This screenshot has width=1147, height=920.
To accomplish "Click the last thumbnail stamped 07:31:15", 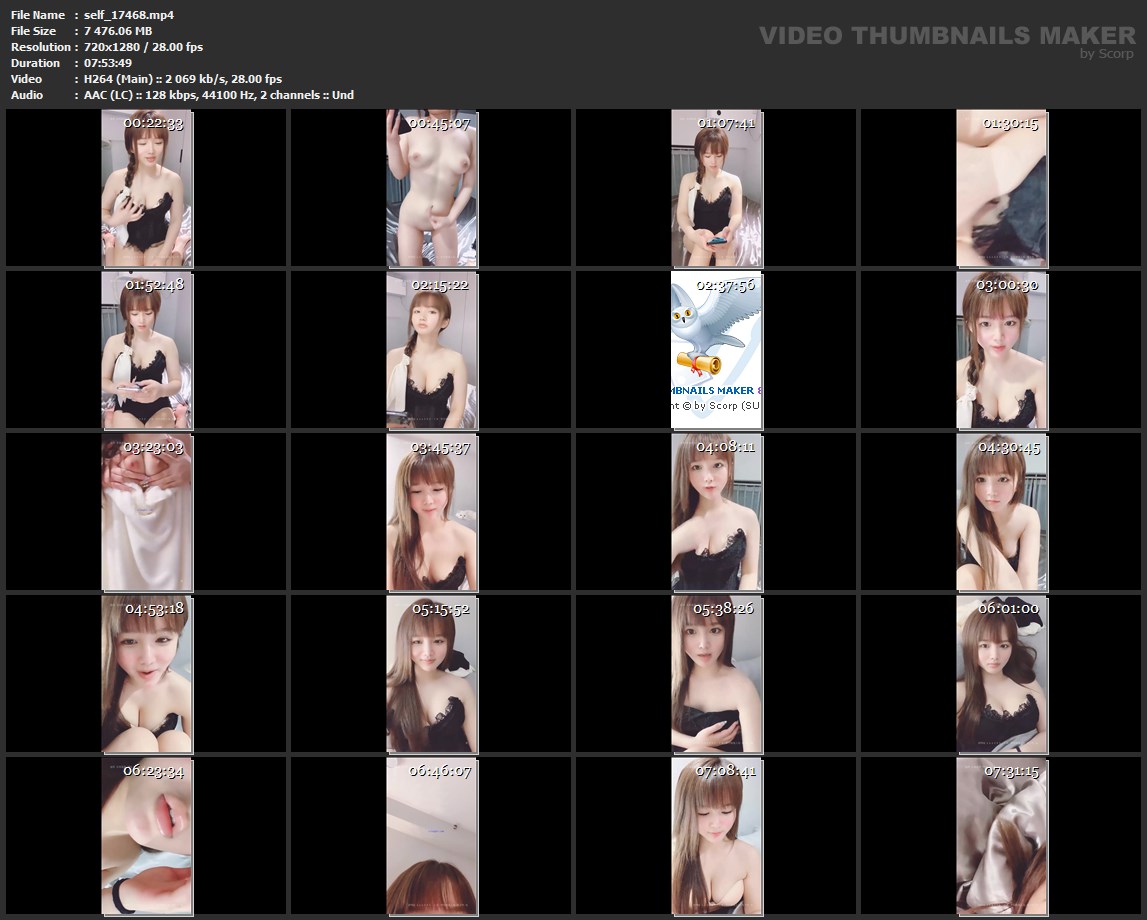I will click(x=1002, y=836).
